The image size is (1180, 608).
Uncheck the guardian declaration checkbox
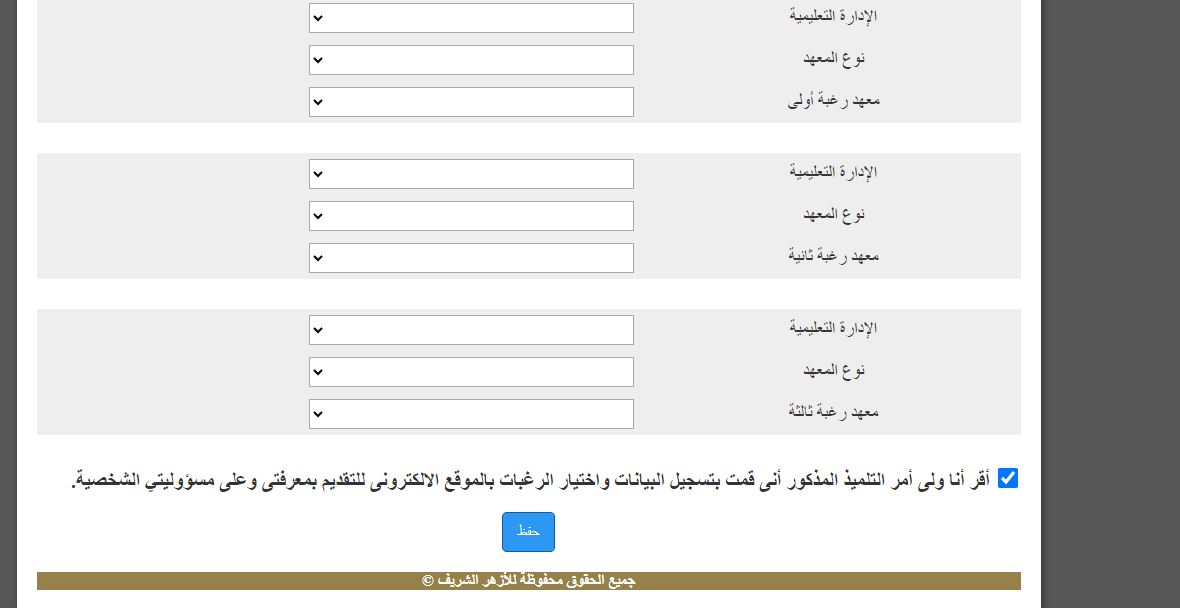1008,478
